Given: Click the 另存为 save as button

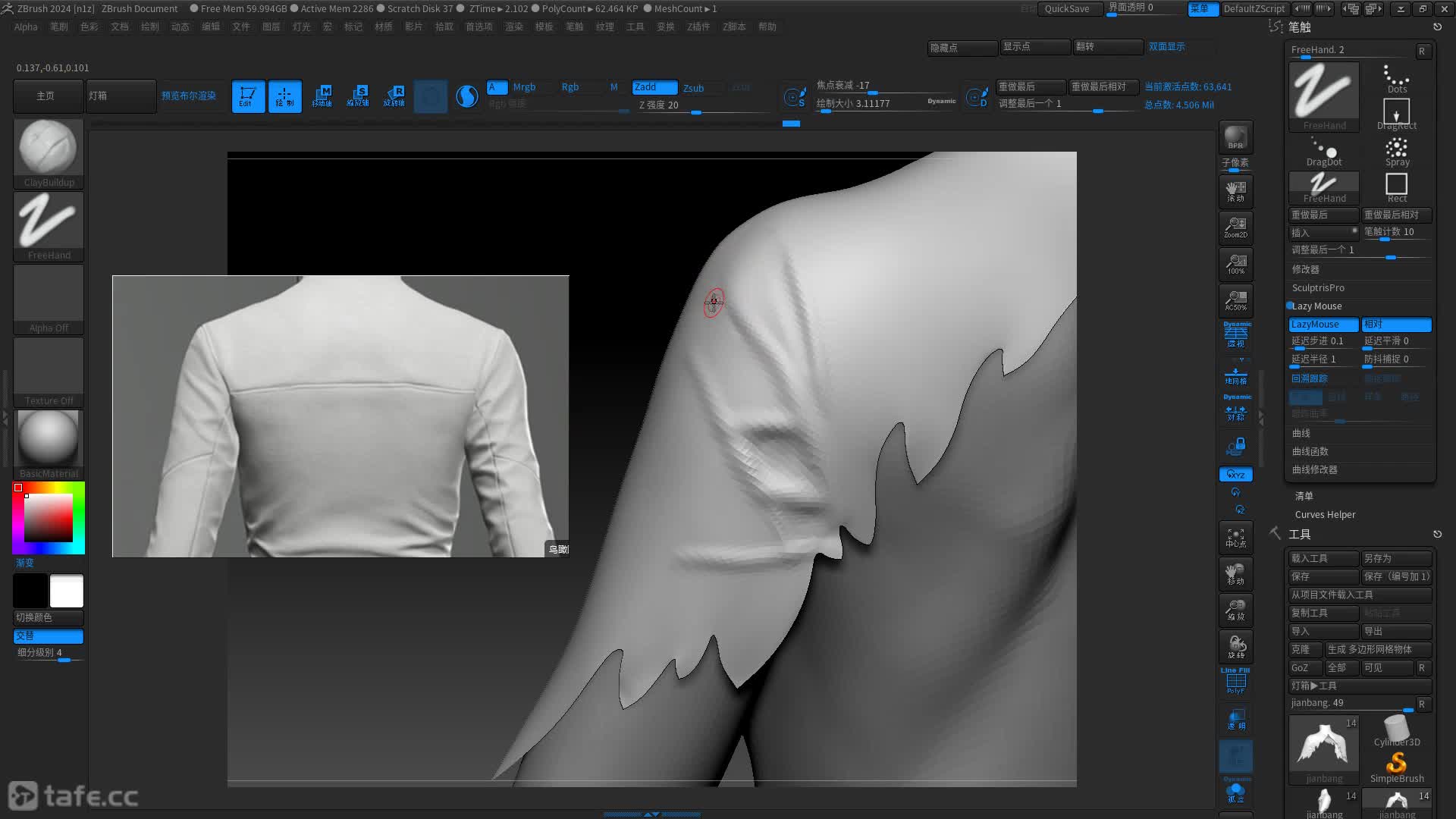Looking at the screenshot, I should point(1396,558).
